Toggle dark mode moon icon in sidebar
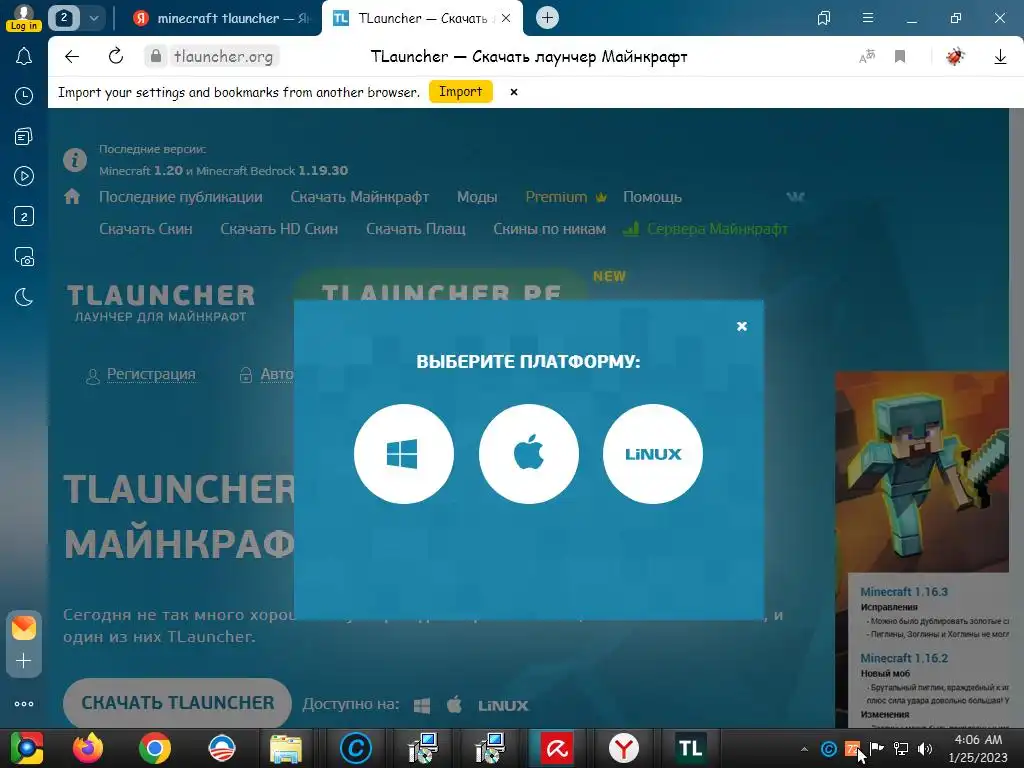1024x768 pixels. tap(24, 297)
